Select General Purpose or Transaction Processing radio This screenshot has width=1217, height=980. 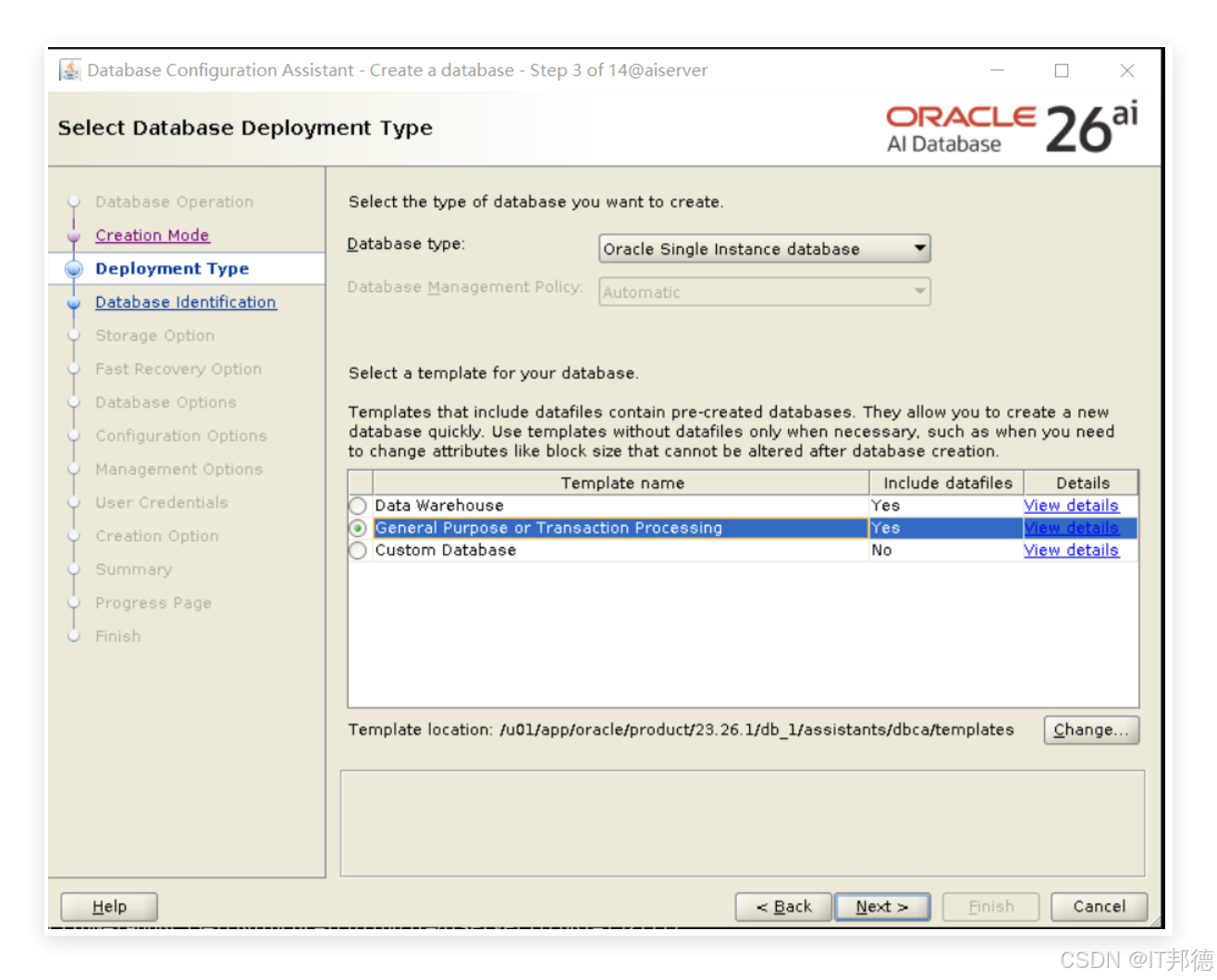(358, 528)
